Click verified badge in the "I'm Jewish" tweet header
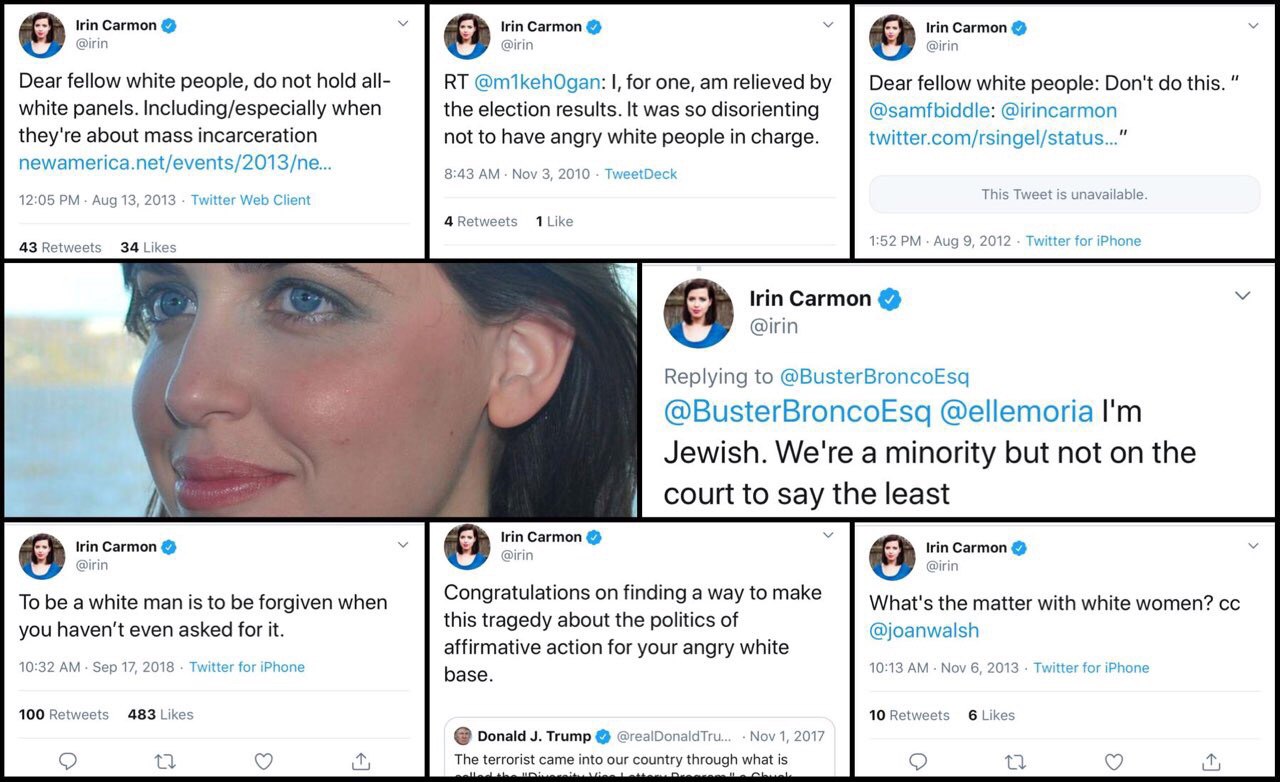 pyautogui.click(x=889, y=299)
